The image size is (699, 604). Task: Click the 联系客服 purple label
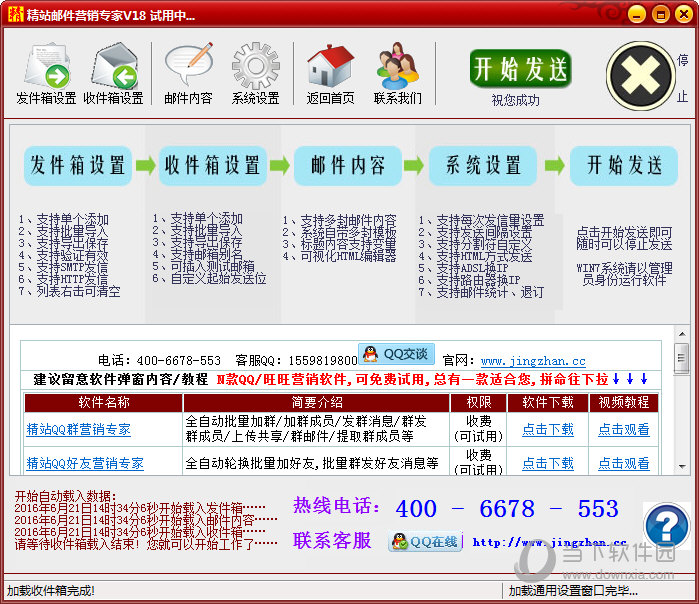click(332, 541)
